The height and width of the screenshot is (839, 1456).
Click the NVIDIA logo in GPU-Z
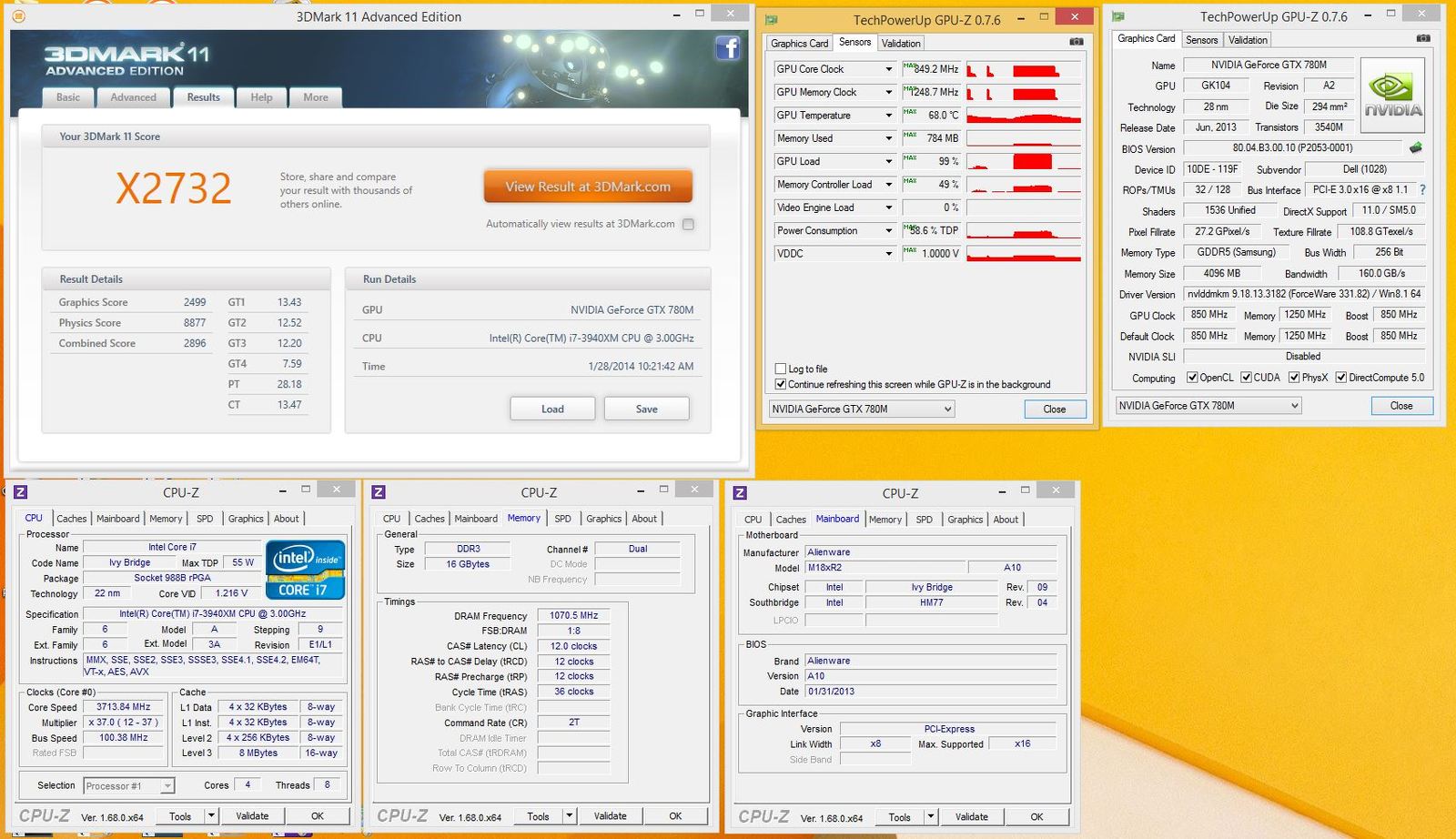tap(1392, 96)
